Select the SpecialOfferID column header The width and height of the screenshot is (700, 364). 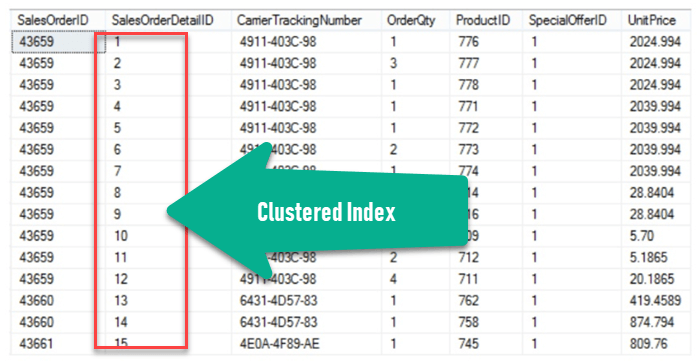tap(572, 20)
